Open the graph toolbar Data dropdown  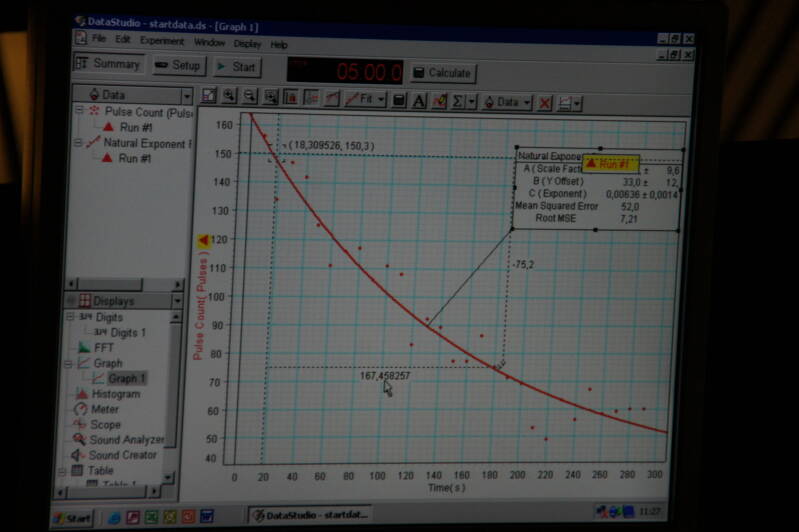point(508,102)
